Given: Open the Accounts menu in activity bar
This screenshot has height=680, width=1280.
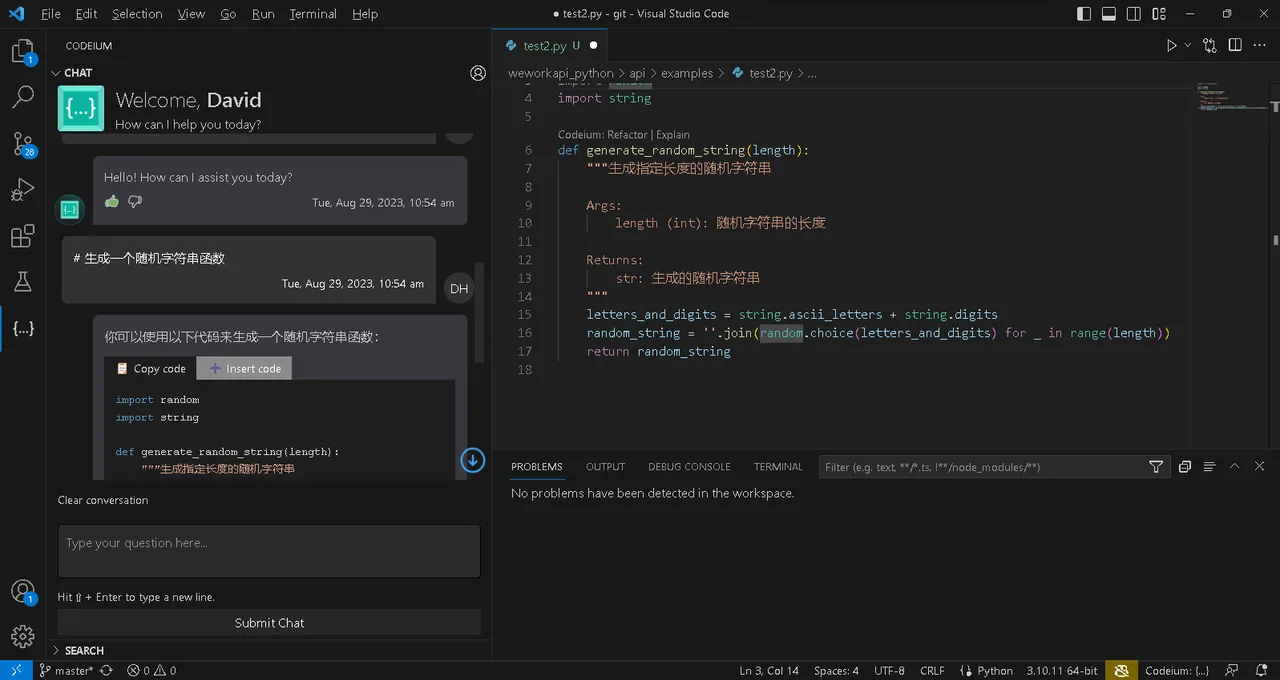Looking at the screenshot, I should coord(22,591).
